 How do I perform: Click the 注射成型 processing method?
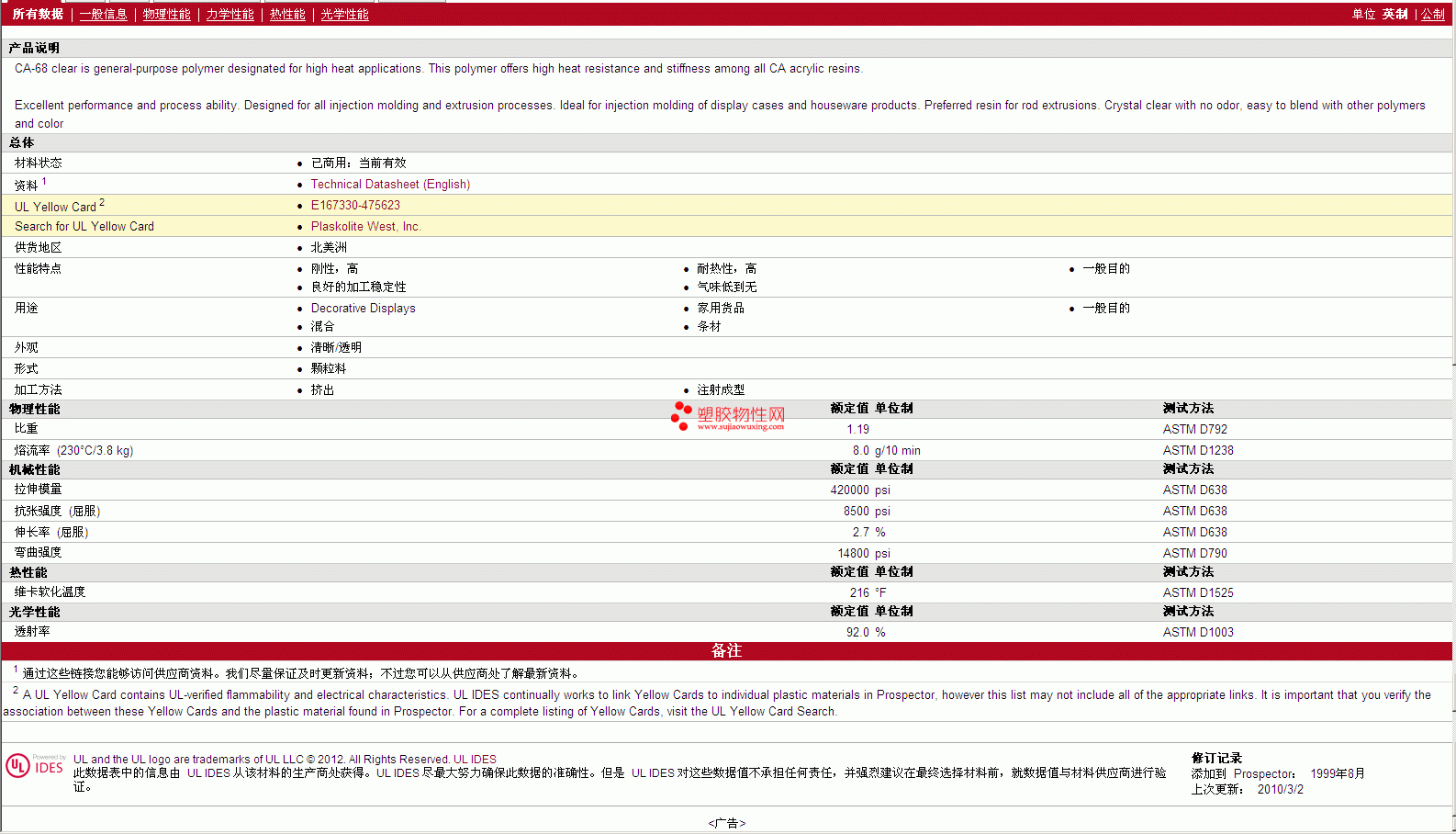click(x=721, y=389)
